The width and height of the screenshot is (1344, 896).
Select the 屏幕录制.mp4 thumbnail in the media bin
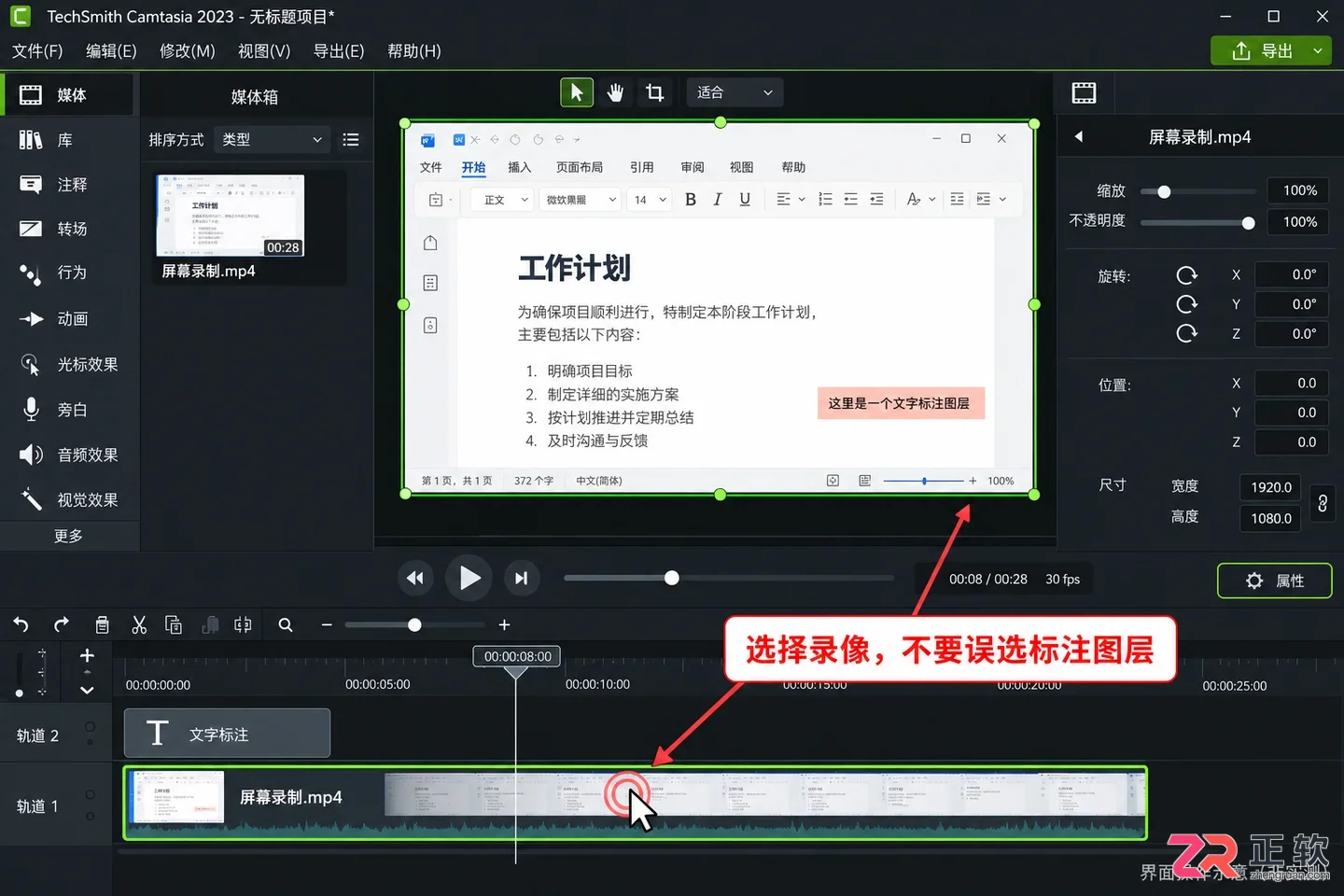[x=231, y=215]
